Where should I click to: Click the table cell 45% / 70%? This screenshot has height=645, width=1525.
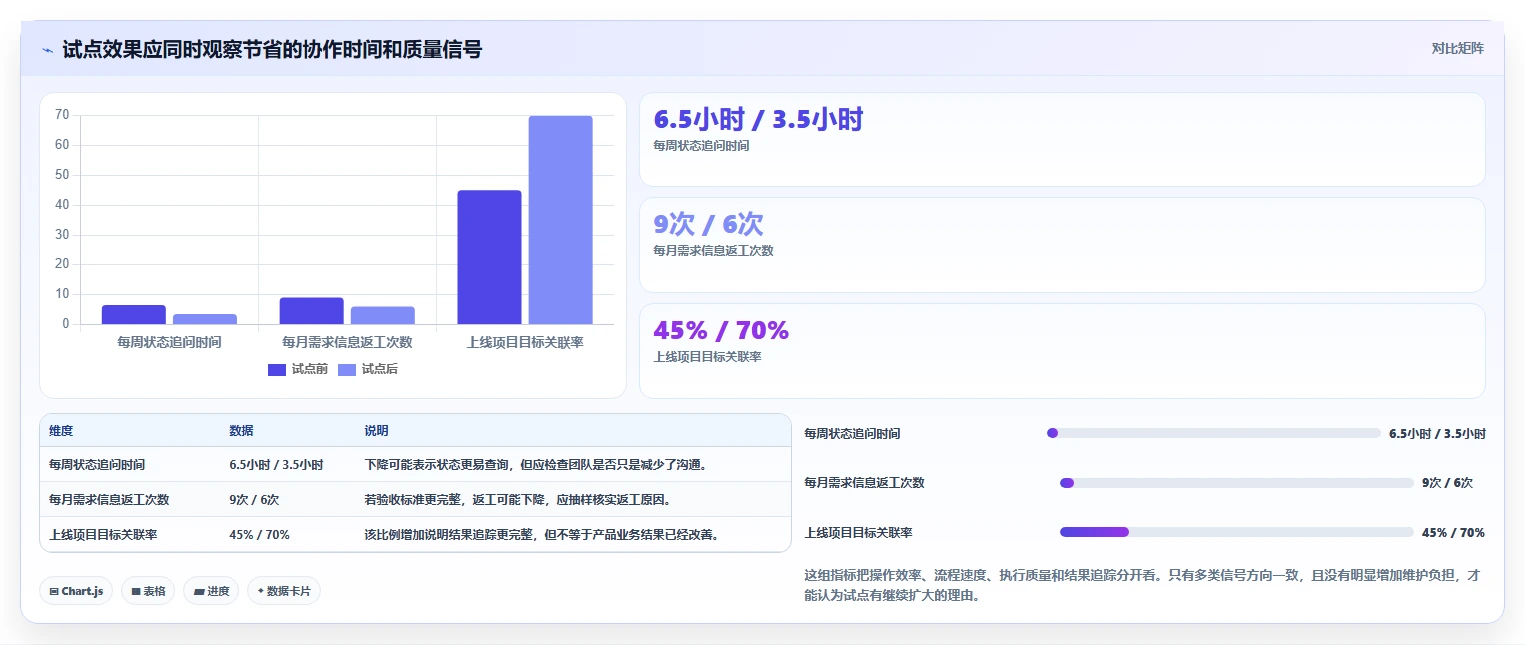tap(259, 534)
